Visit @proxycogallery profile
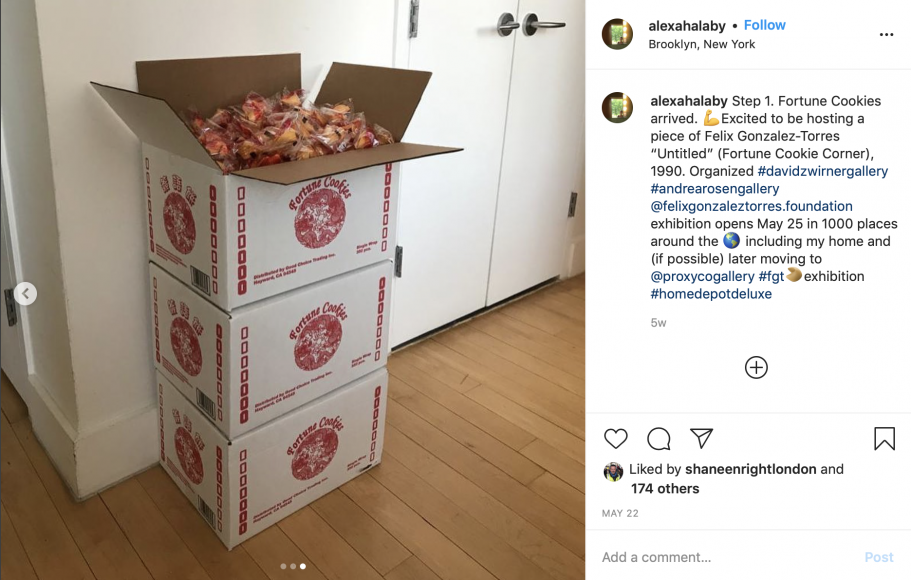The image size is (911, 580). click(x=702, y=276)
